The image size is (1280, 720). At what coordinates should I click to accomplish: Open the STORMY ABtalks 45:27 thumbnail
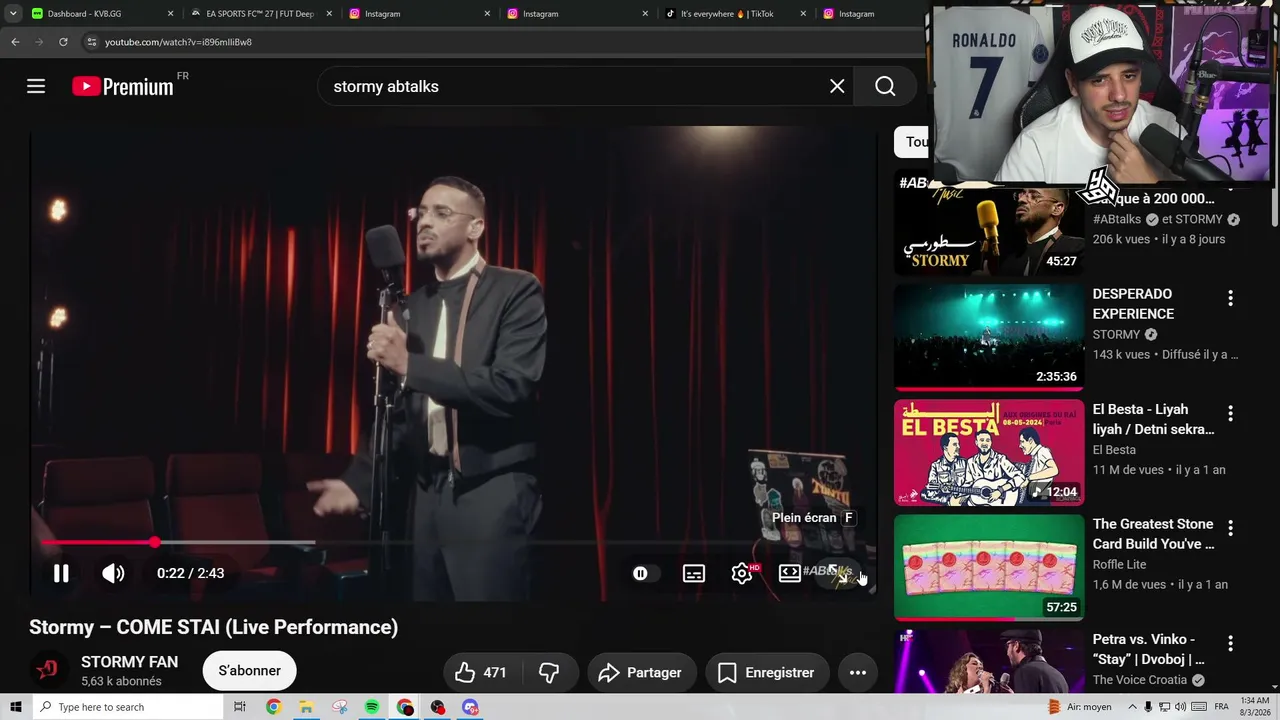click(989, 222)
